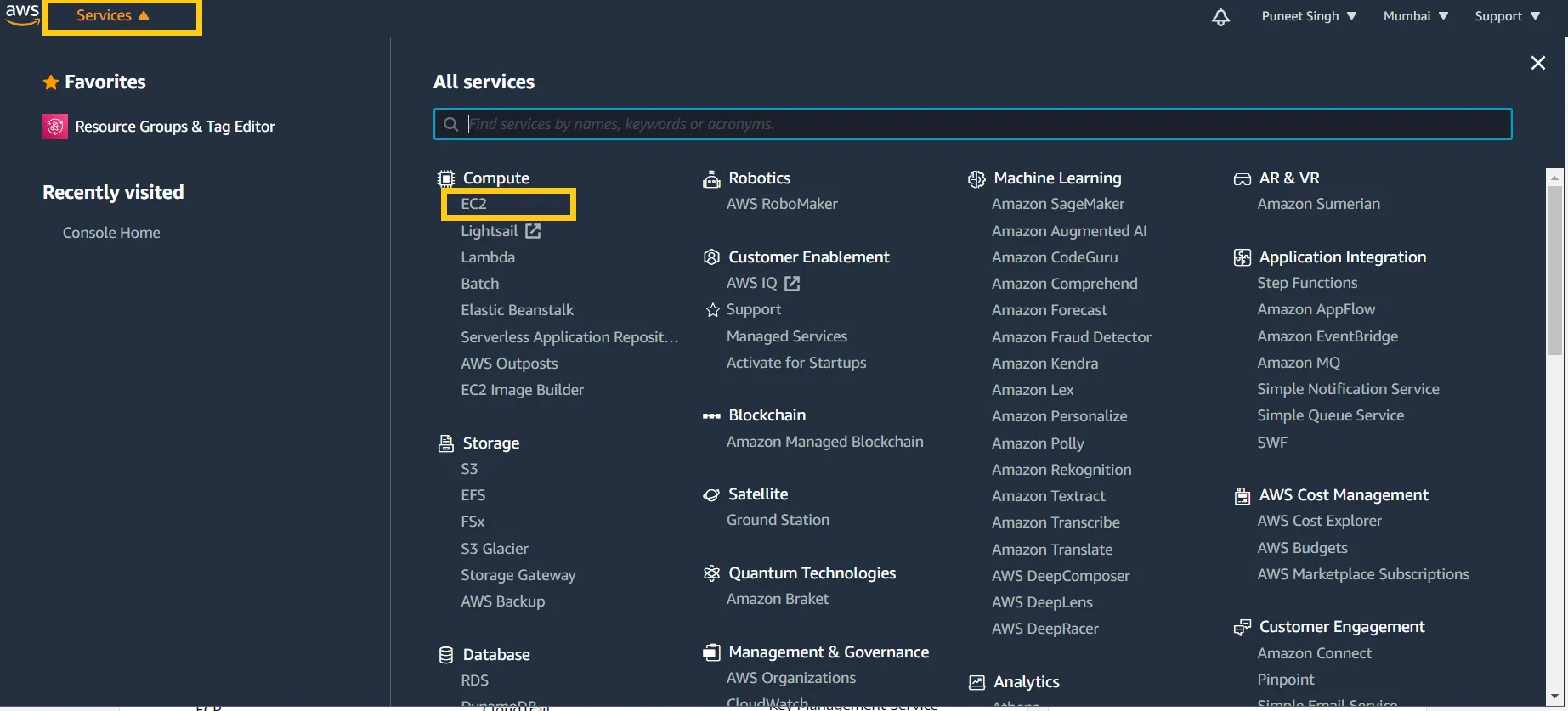Focus the find services search field
The height and width of the screenshot is (711, 1568).
pos(972,124)
